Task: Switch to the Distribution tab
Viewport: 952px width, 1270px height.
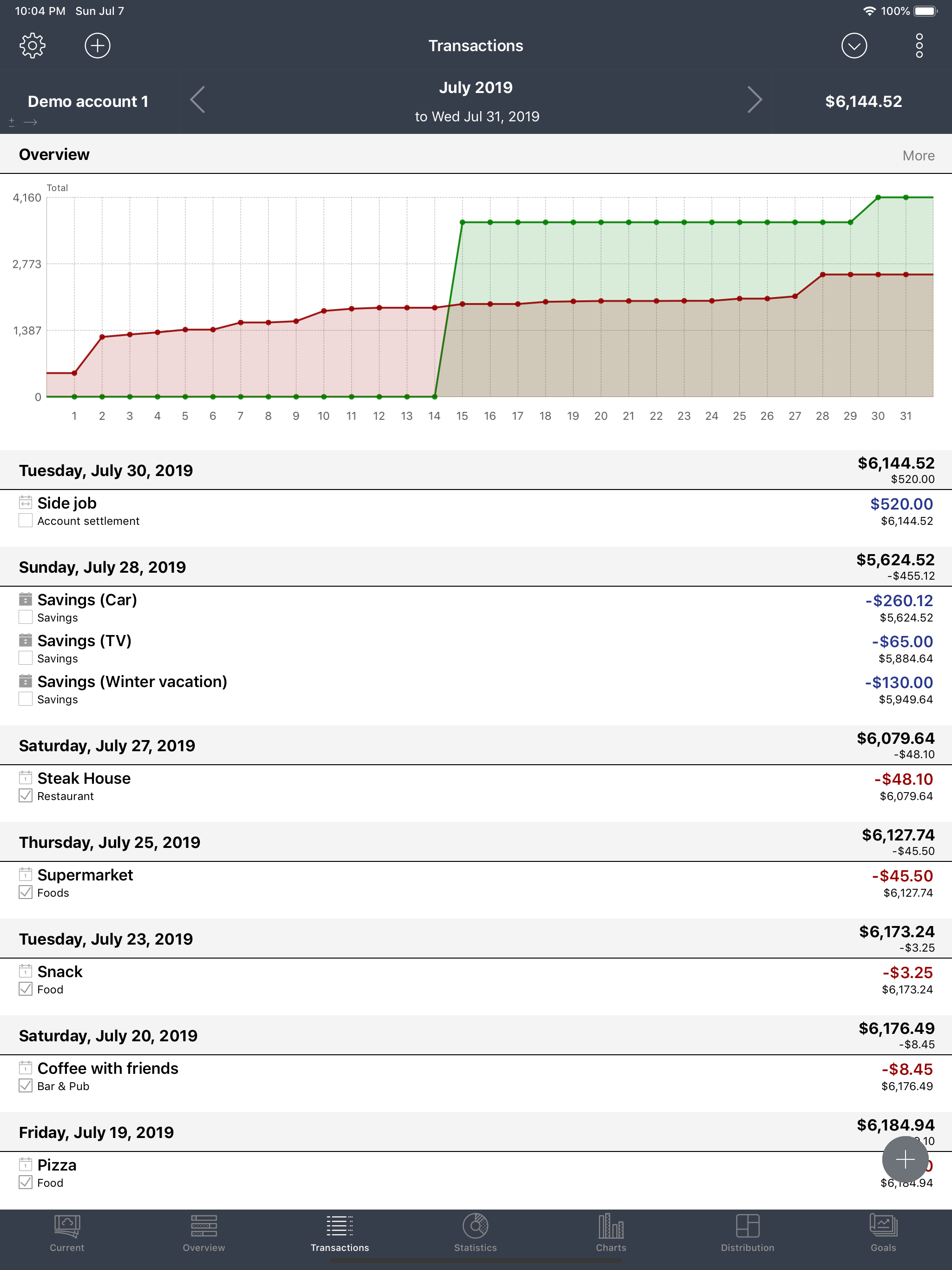Action: coord(747,1233)
